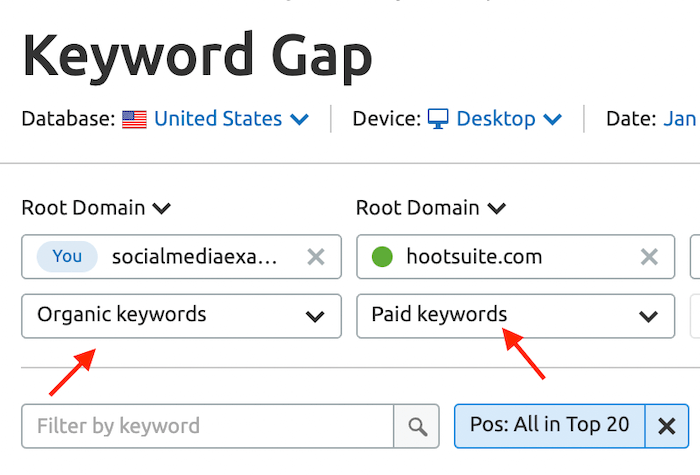Click the United States flag icon

(134, 119)
